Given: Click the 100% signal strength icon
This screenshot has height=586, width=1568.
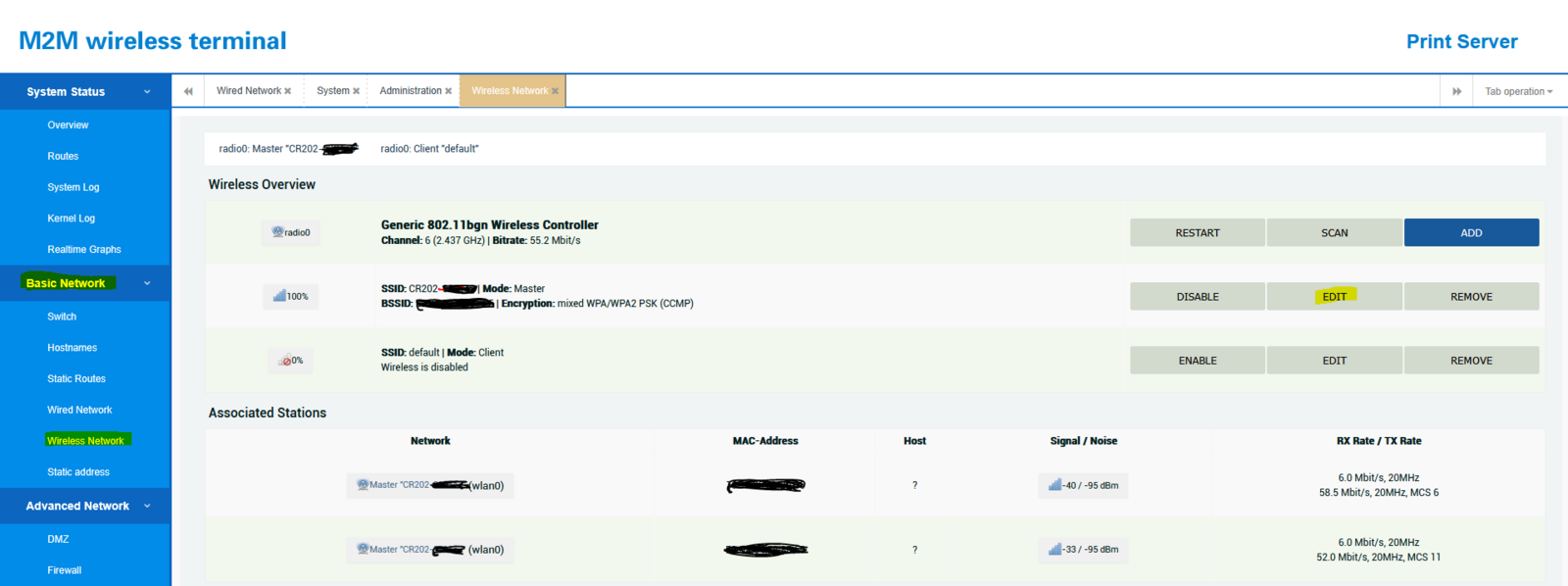Looking at the screenshot, I should click(290, 296).
